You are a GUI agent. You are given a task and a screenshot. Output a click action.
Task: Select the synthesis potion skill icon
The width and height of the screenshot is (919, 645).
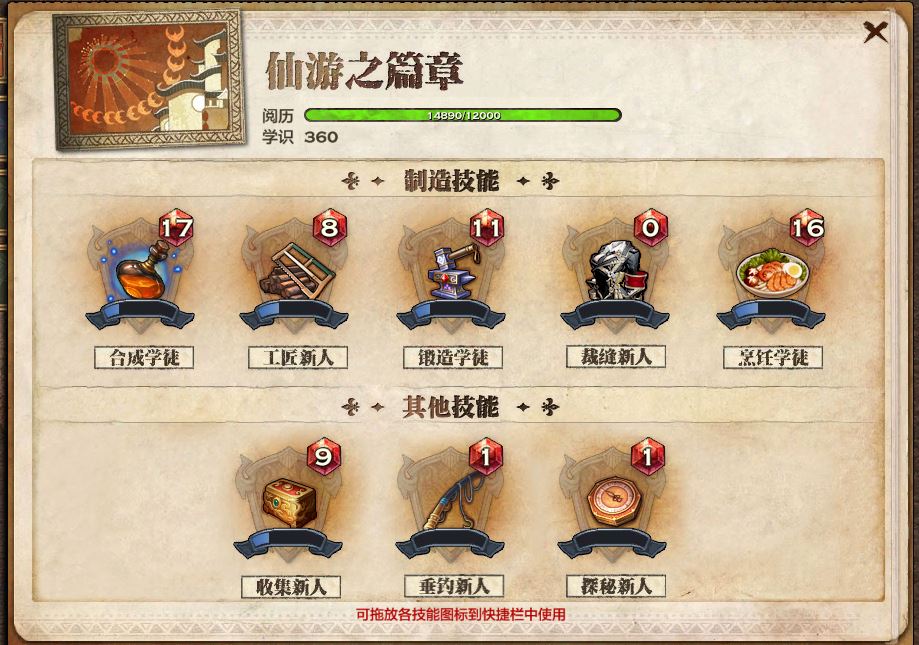pyautogui.click(x=141, y=272)
